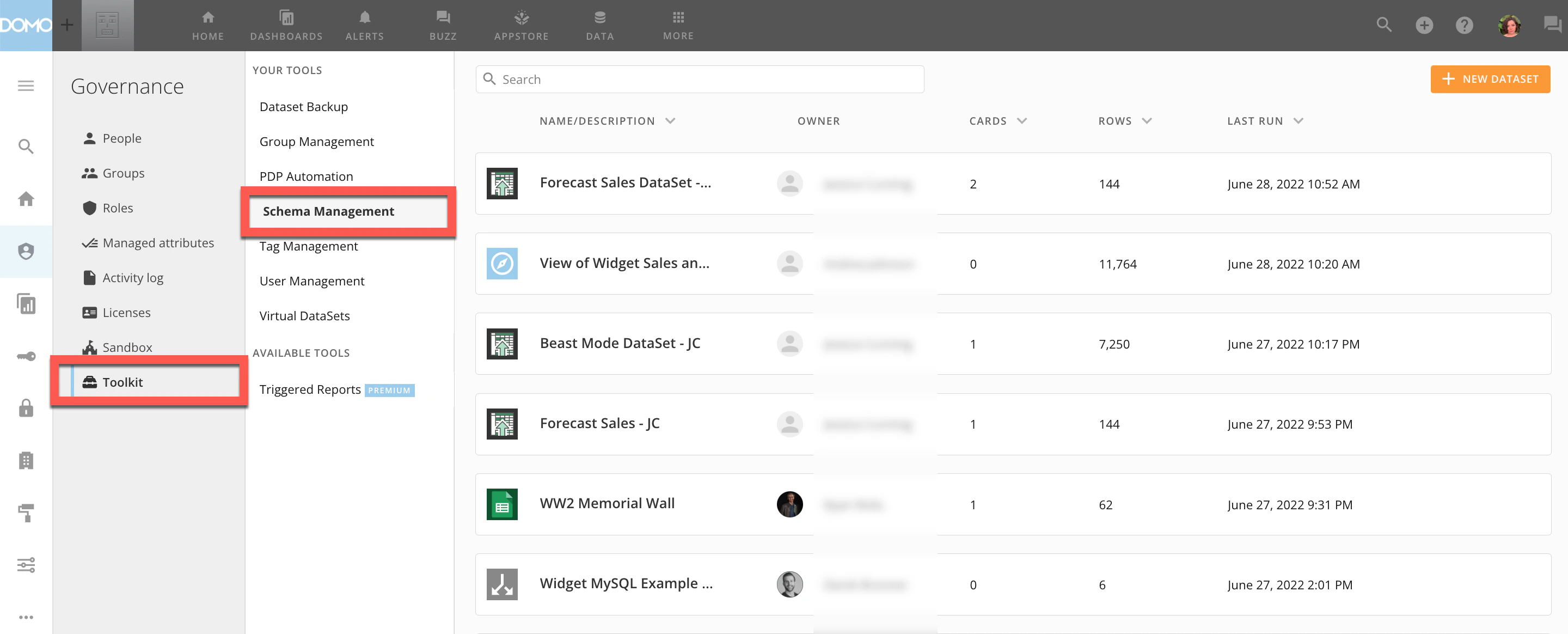Go to Home in top navigation

pos(208,26)
